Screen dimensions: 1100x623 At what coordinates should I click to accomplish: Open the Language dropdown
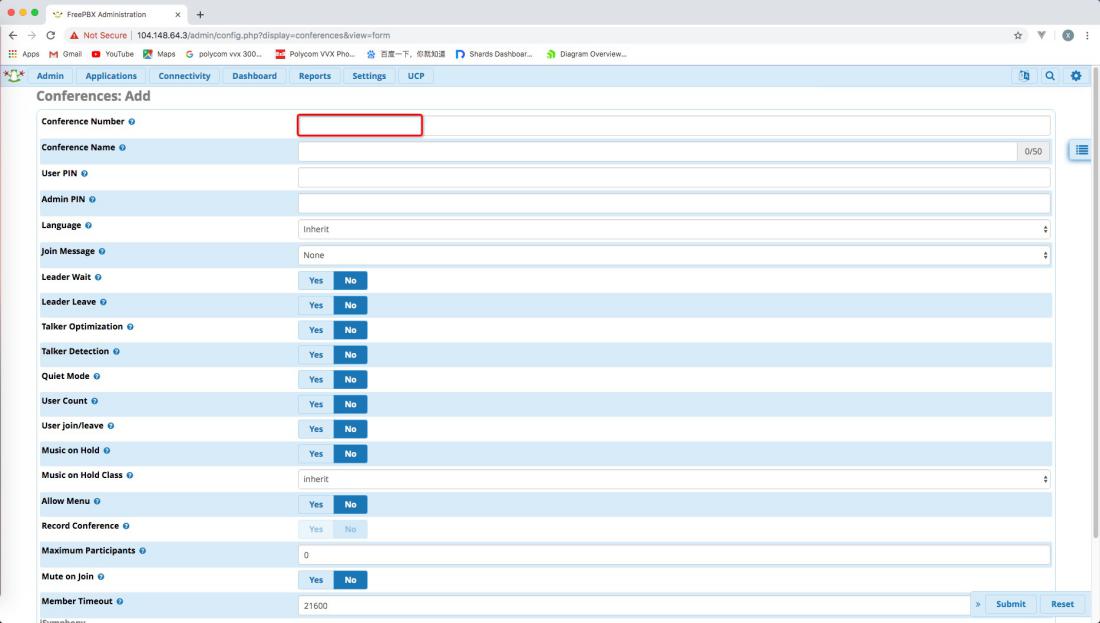tap(673, 229)
